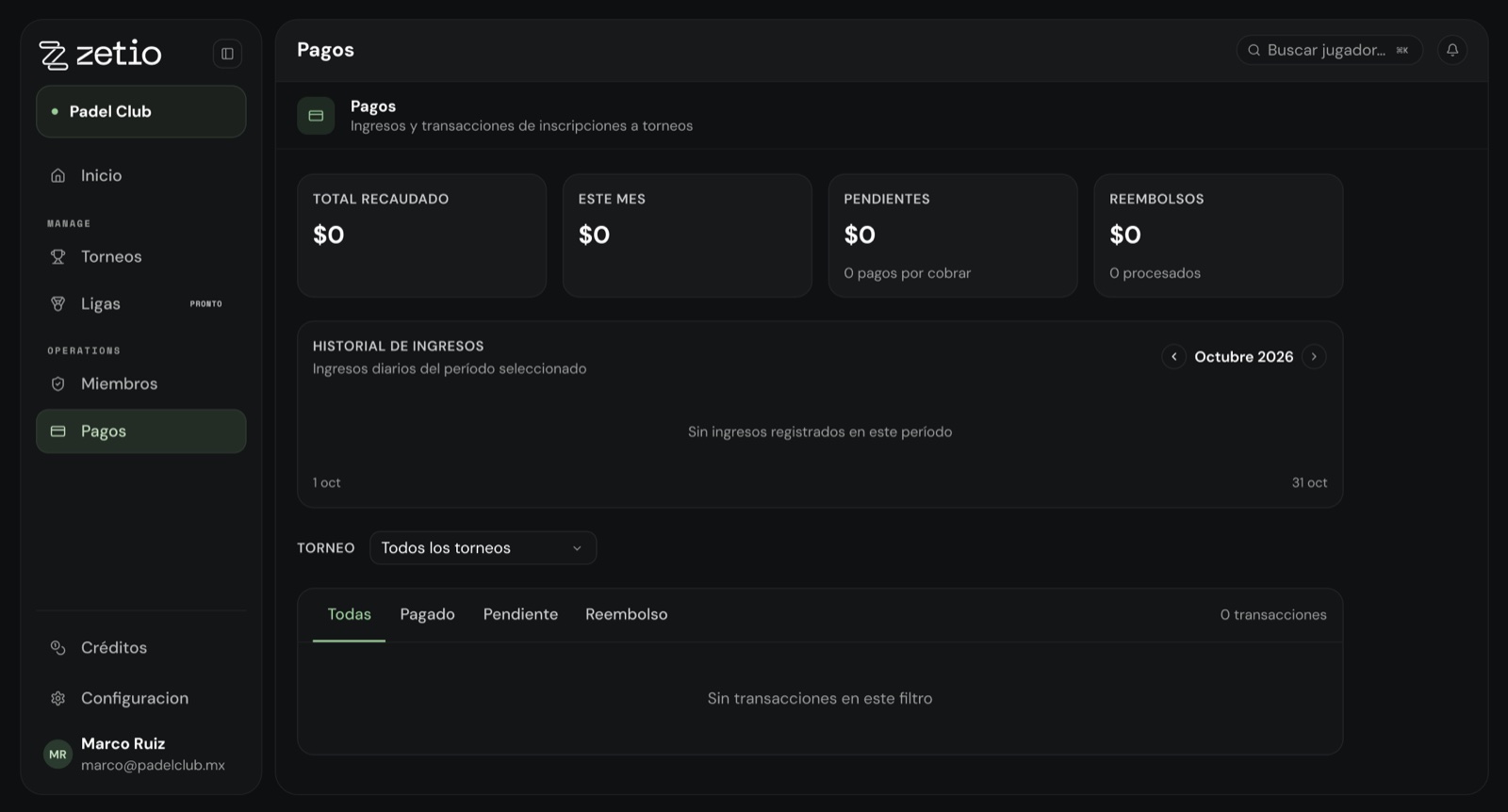Click the Miembros shield icon
This screenshot has width=1508, height=812.
[58, 384]
